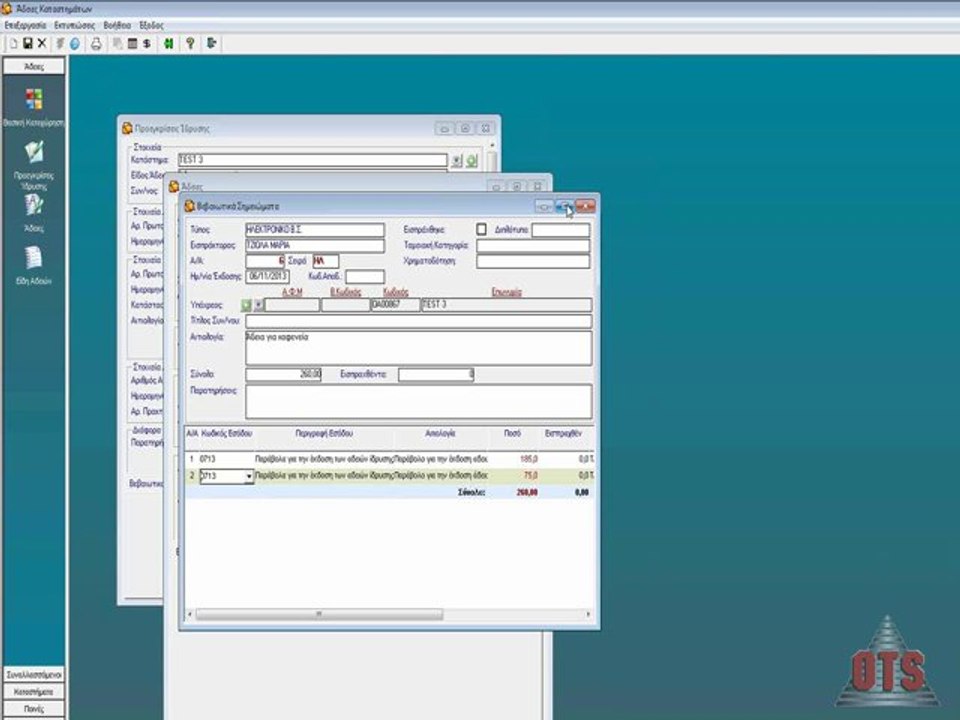The image size is (960, 720).
Task: Click the calendar table toolbar icon
Action: pyautogui.click(x=132, y=43)
